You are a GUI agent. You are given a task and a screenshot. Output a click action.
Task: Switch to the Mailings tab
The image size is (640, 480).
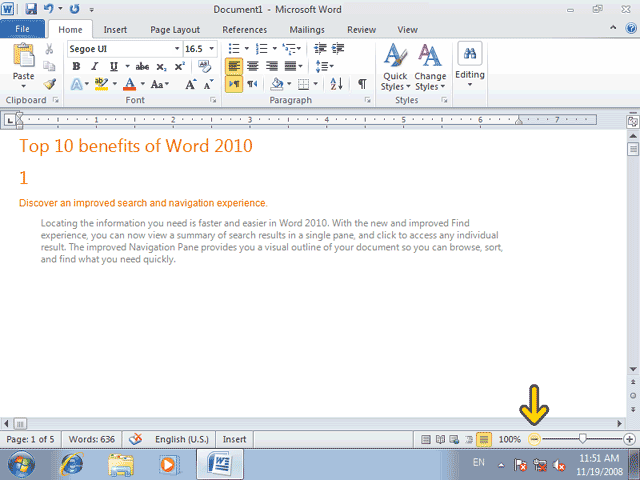click(307, 29)
